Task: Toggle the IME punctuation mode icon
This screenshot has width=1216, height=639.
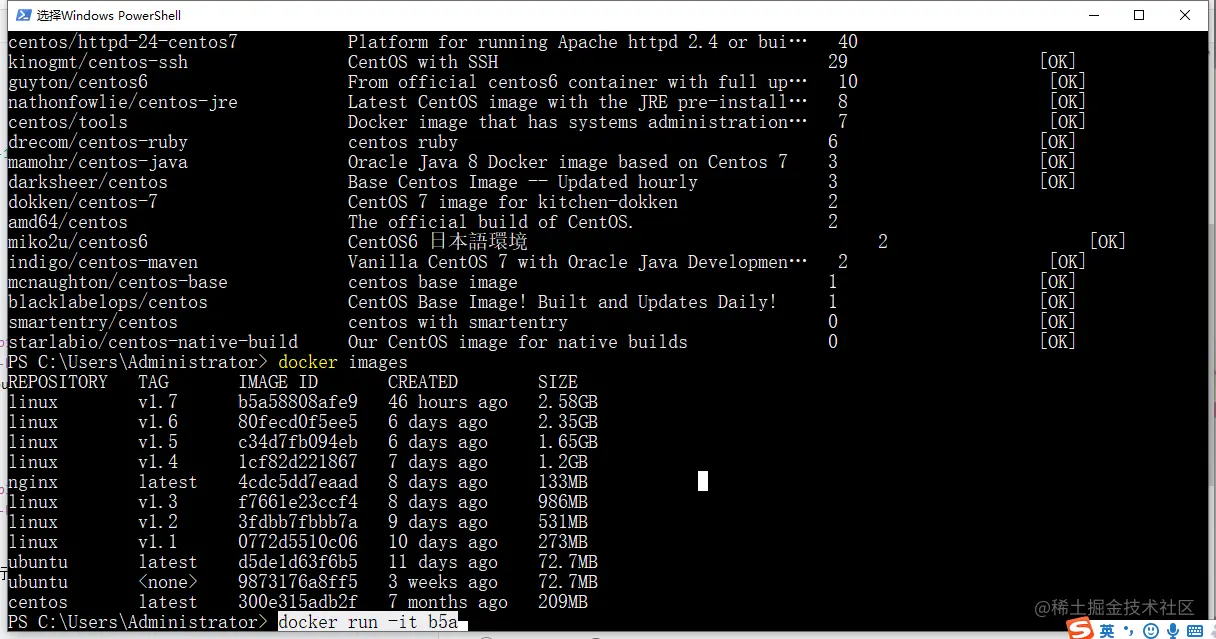Action: pos(1128,631)
